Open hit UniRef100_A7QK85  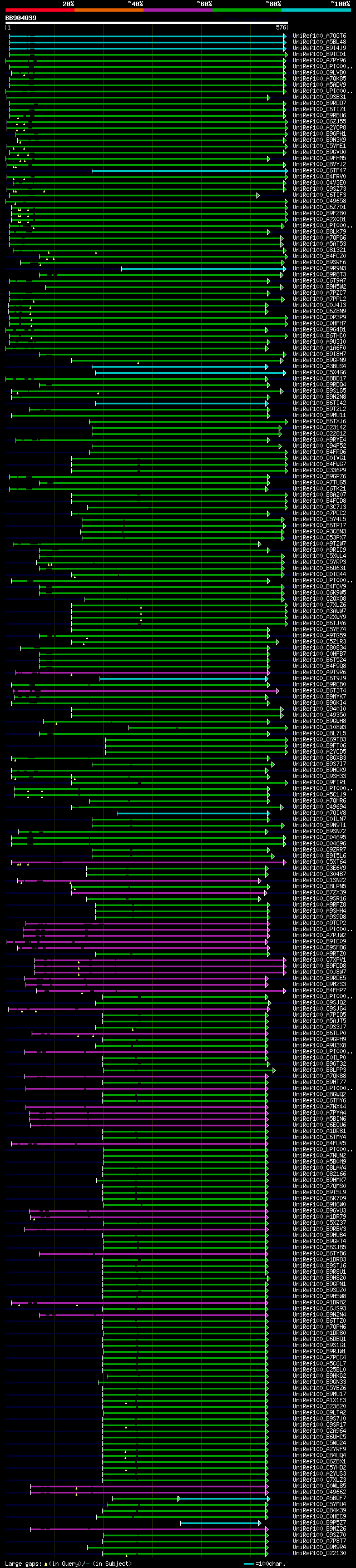click(x=319, y=78)
